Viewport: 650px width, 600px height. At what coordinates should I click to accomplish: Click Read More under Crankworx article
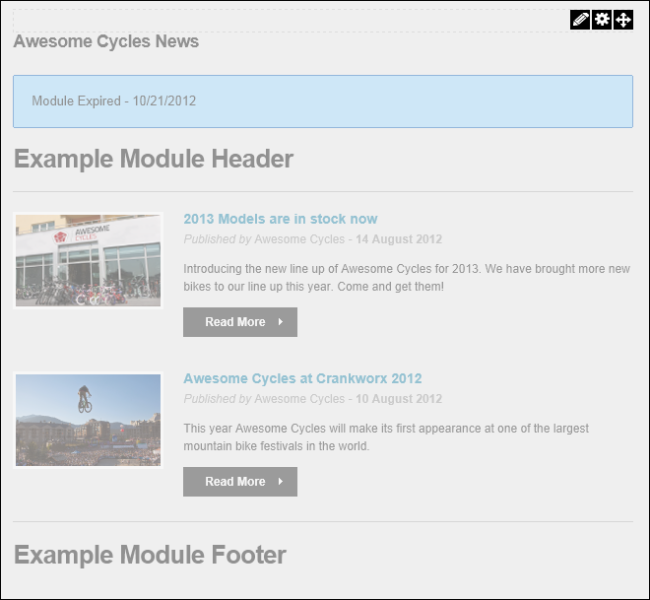(240, 481)
